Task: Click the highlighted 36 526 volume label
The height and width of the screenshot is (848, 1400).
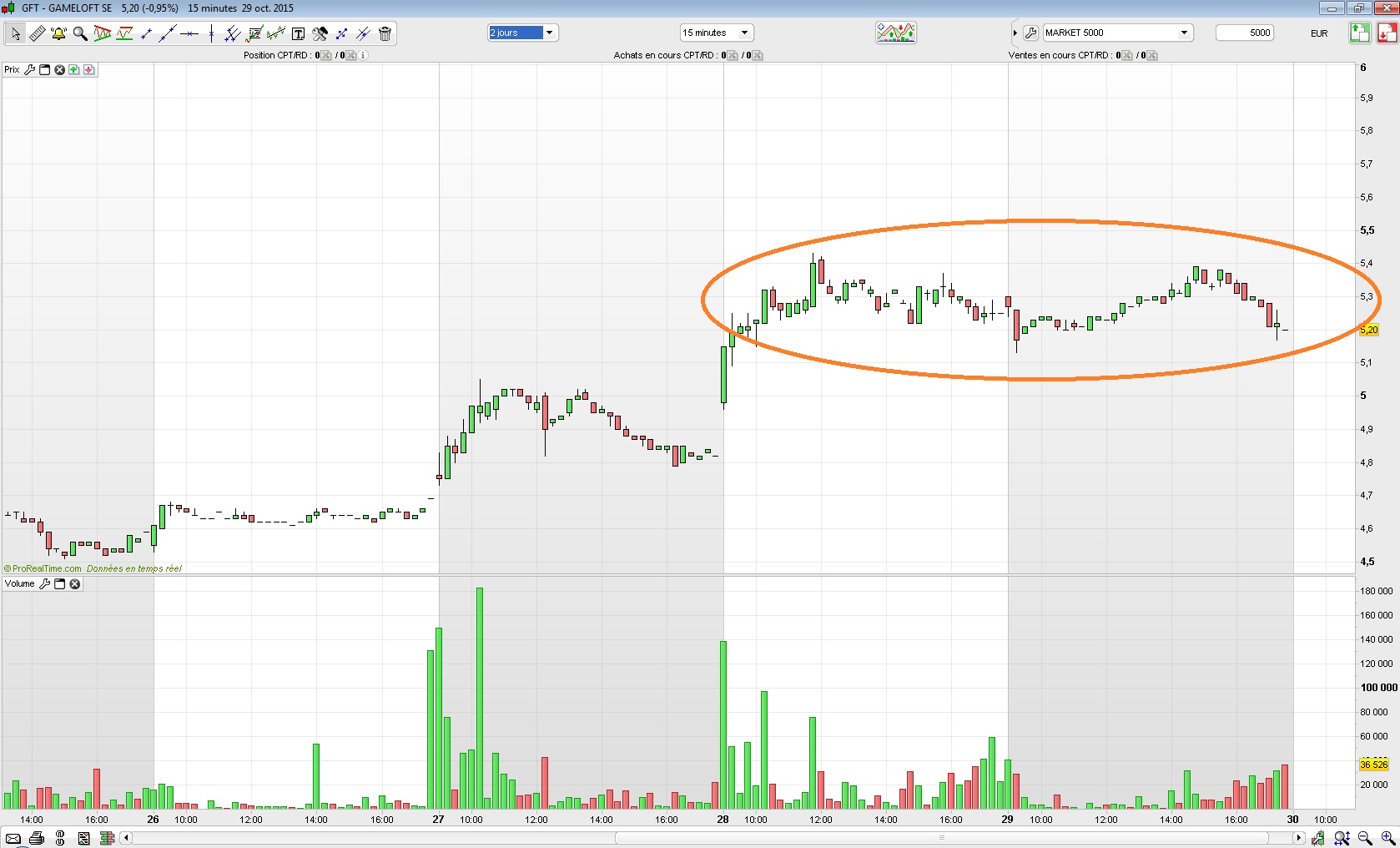Action: tap(1374, 765)
